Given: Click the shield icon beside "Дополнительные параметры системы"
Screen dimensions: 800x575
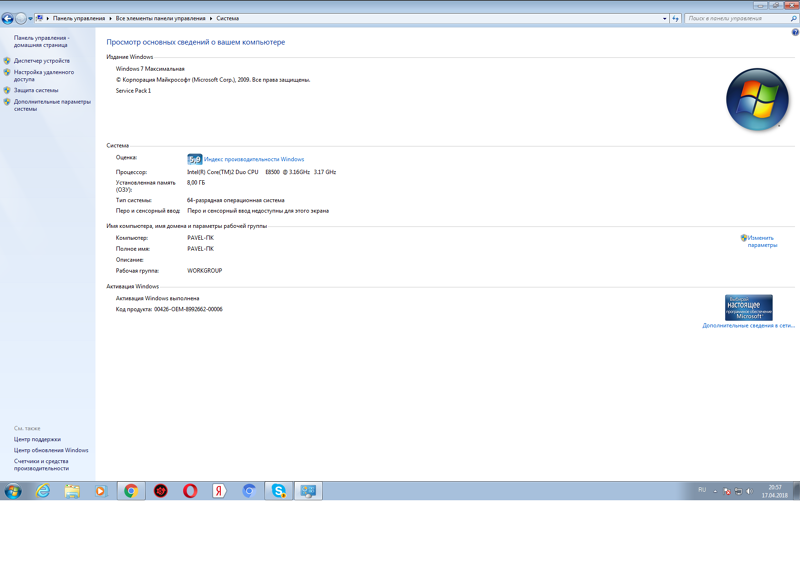Looking at the screenshot, I should coord(7,102).
